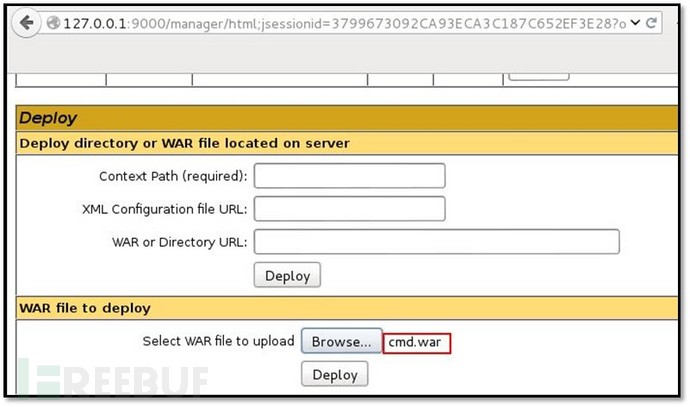Click the WAR or Directory URL field

437,242
